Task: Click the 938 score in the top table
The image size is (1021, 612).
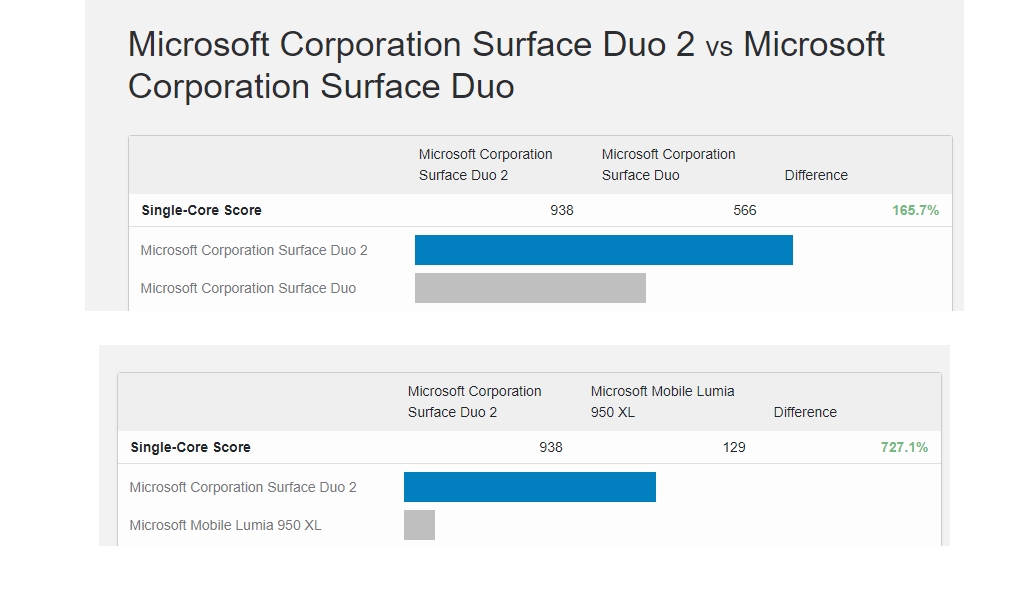Action: click(x=561, y=210)
